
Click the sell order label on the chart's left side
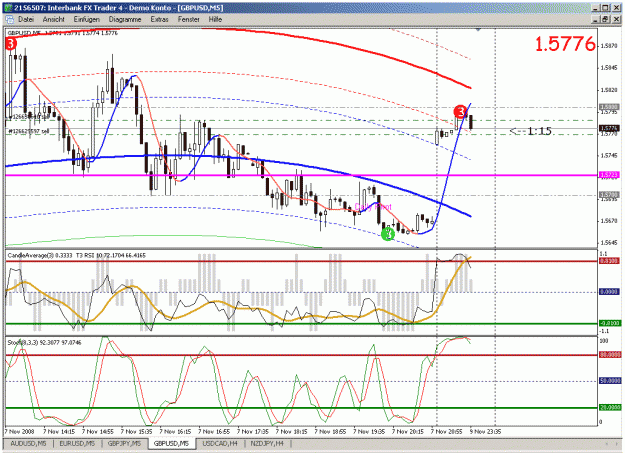pyautogui.click(x=29, y=131)
